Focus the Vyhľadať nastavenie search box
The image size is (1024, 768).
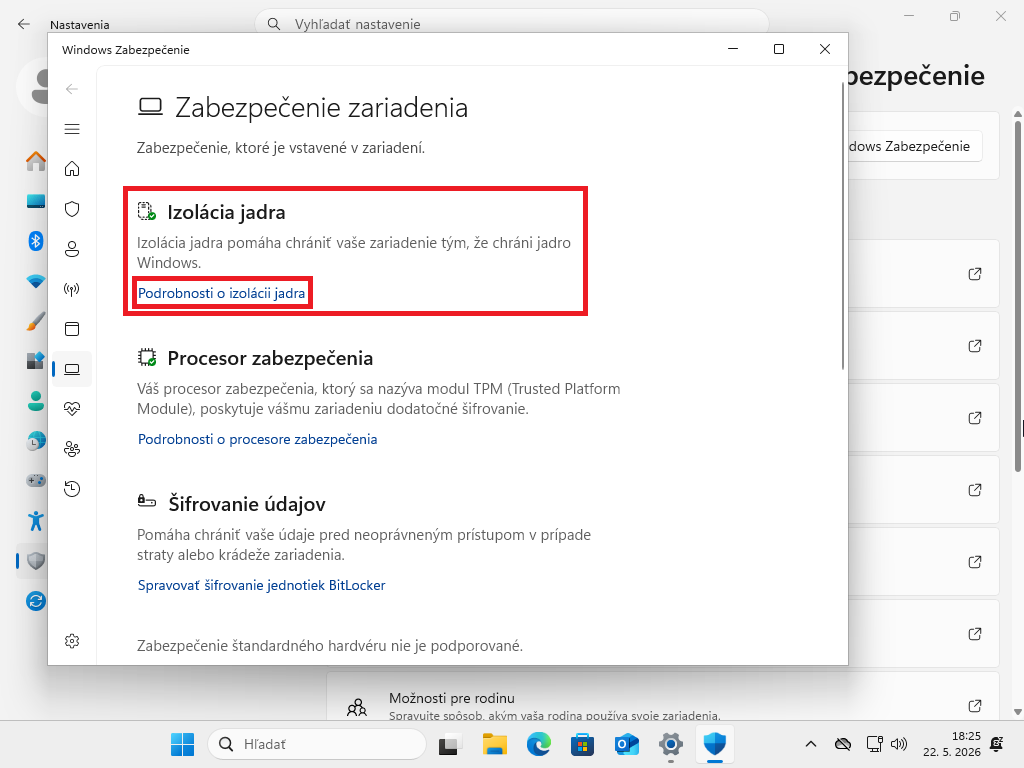point(511,24)
